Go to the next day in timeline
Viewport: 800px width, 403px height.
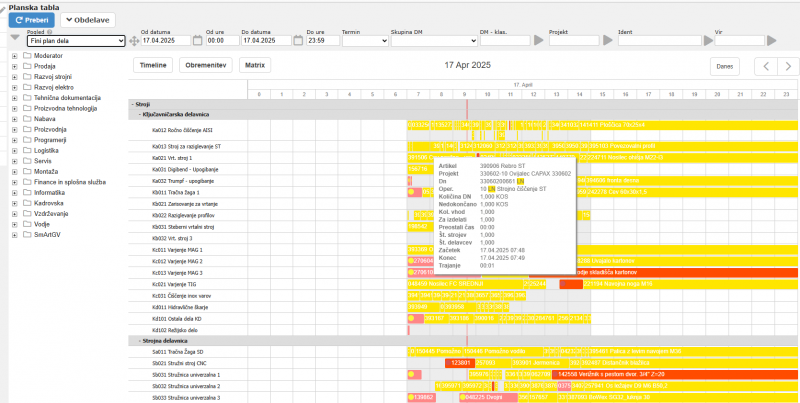coord(787,66)
